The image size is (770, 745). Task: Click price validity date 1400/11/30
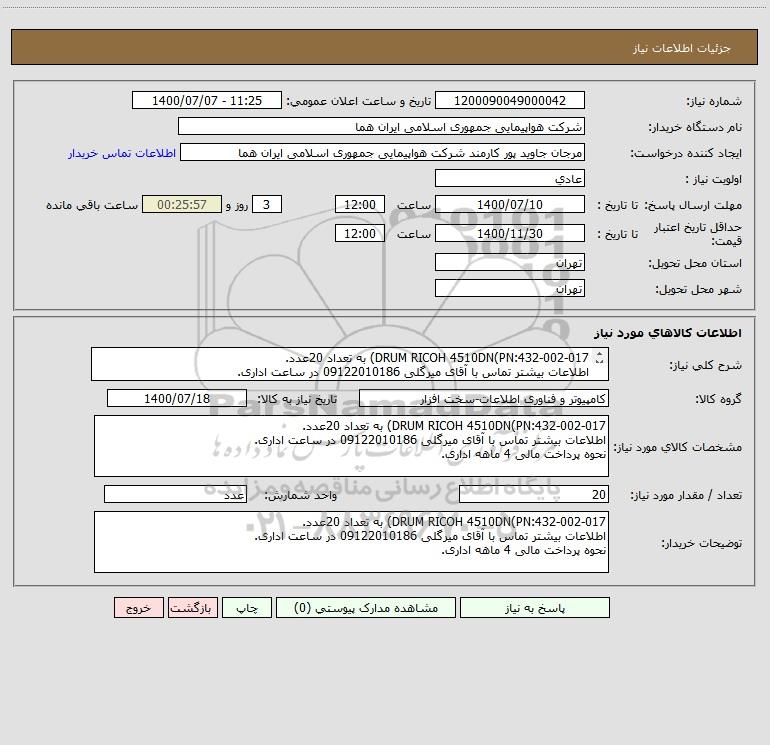pos(510,233)
